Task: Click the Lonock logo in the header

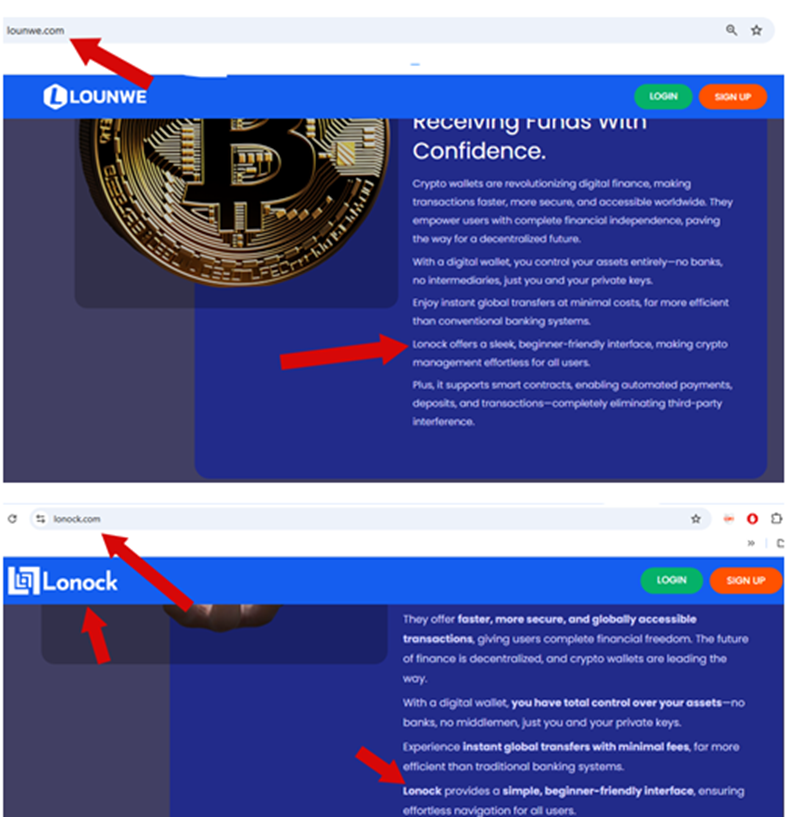Action: click(63, 581)
